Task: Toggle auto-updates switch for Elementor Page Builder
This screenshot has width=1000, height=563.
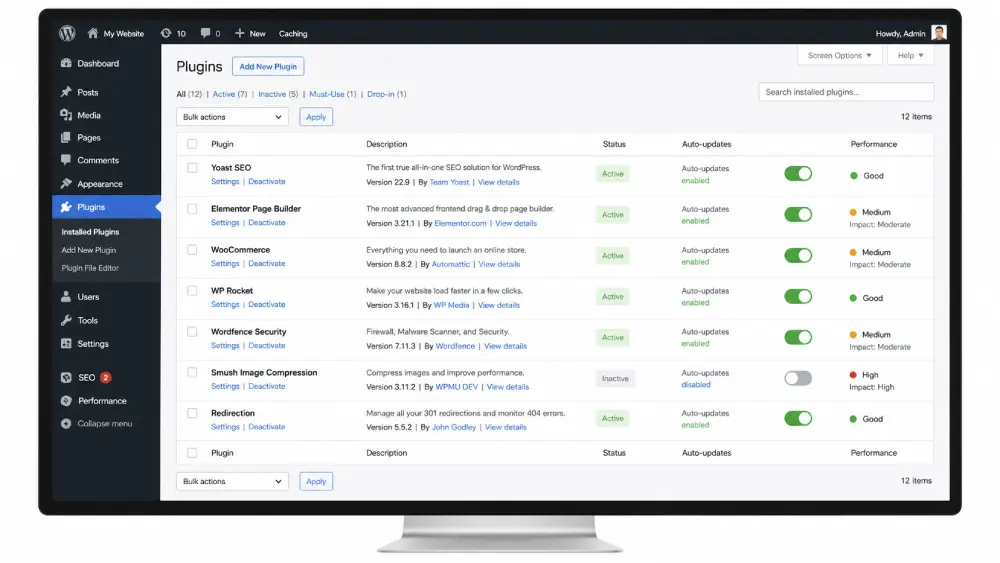Action: pyautogui.click(x=798, y=214)
